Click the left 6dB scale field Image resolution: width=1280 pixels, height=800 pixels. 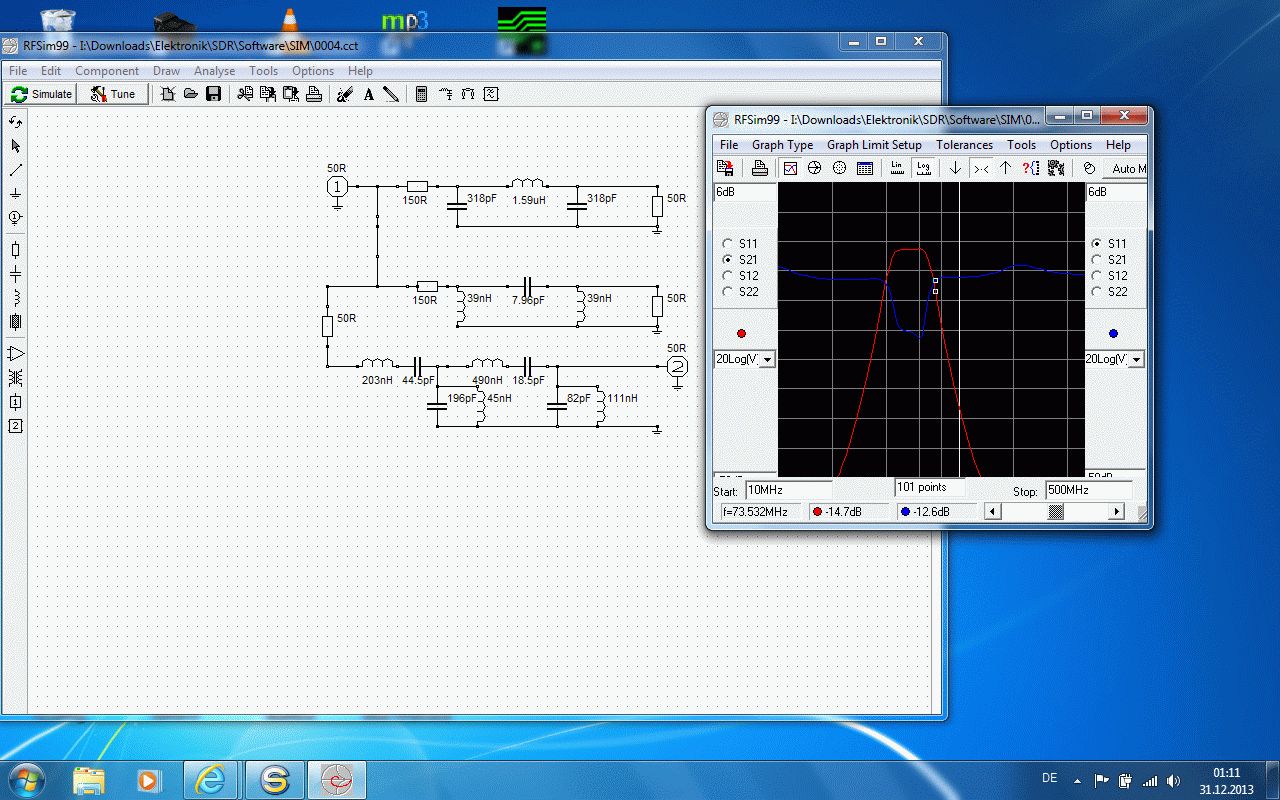coord(745,192)
